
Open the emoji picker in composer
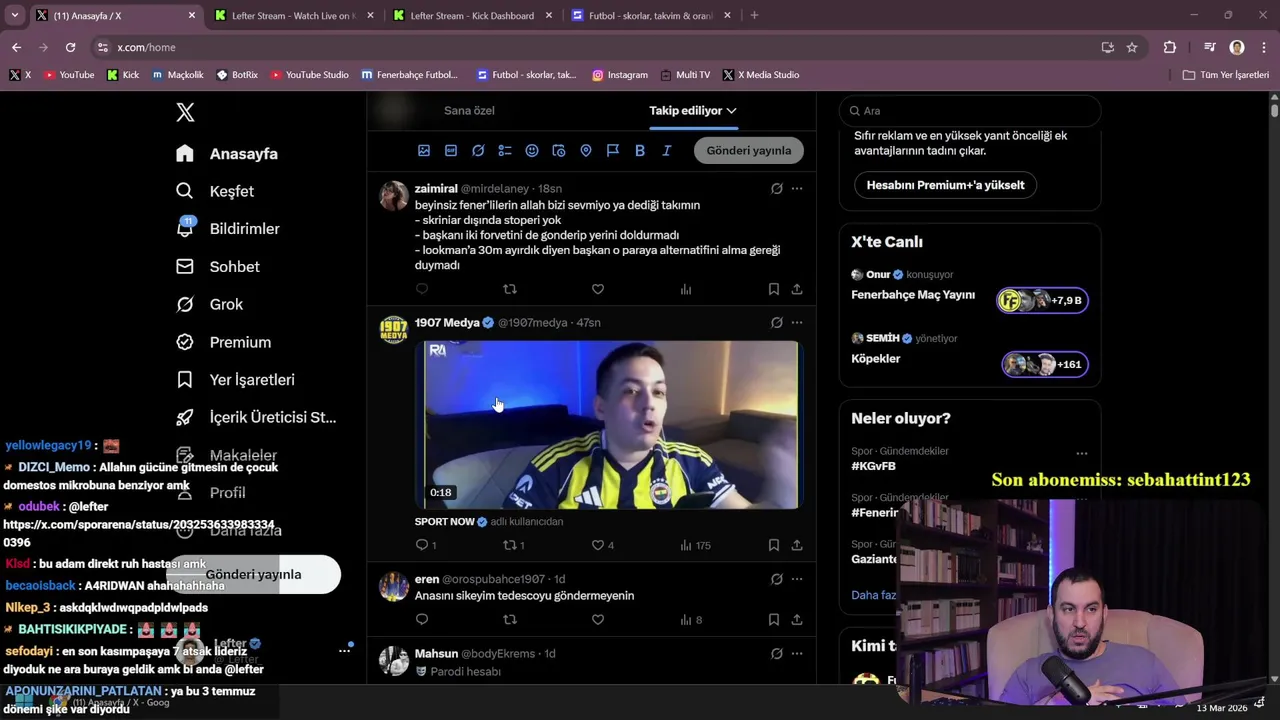click(x=532, y=151)
